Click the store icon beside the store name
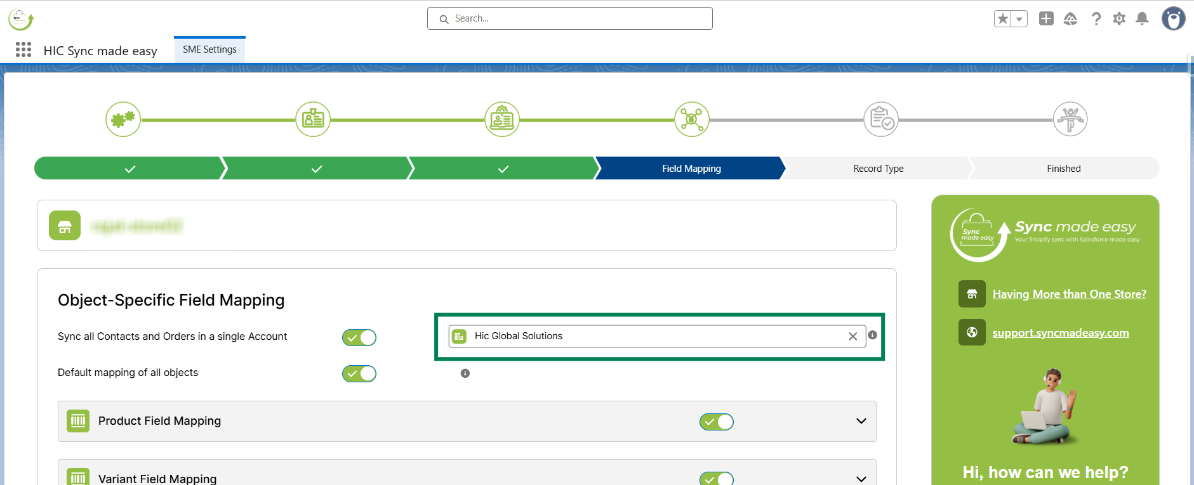1194x485 pixels. click(x=65, y=225)
